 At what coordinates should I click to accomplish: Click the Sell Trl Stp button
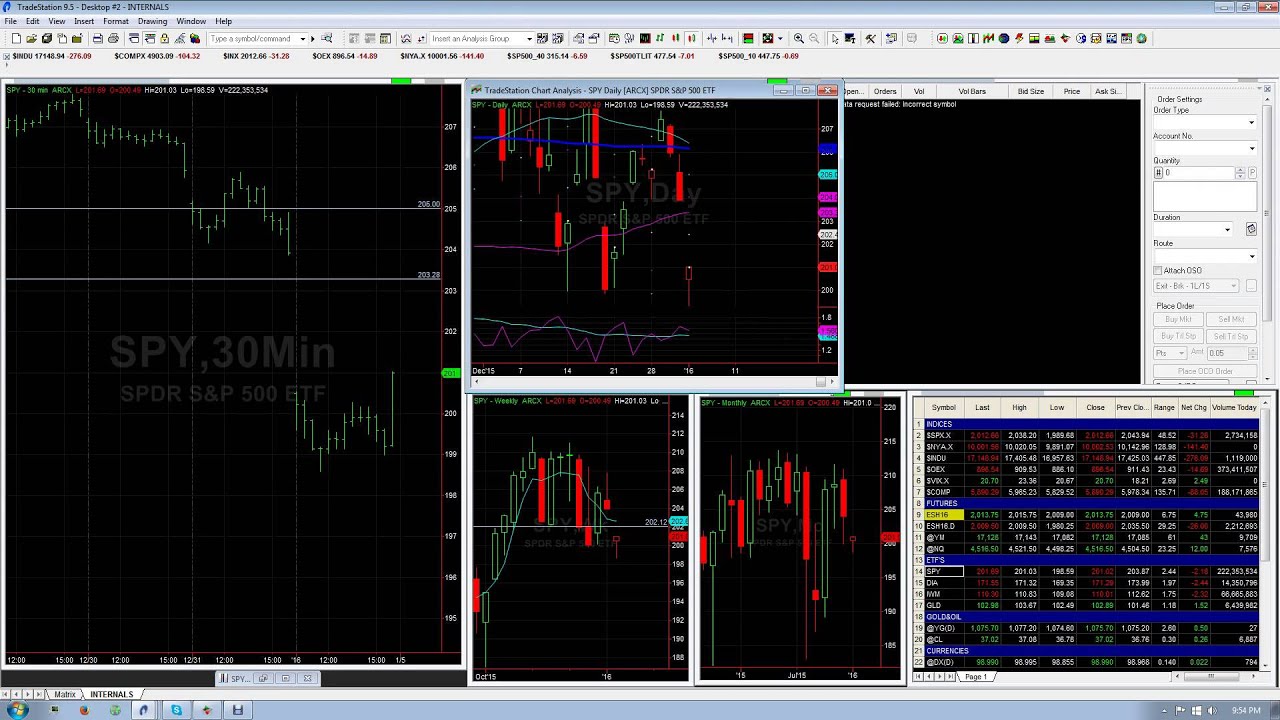pyautogui.click(x=1232, y=336)
